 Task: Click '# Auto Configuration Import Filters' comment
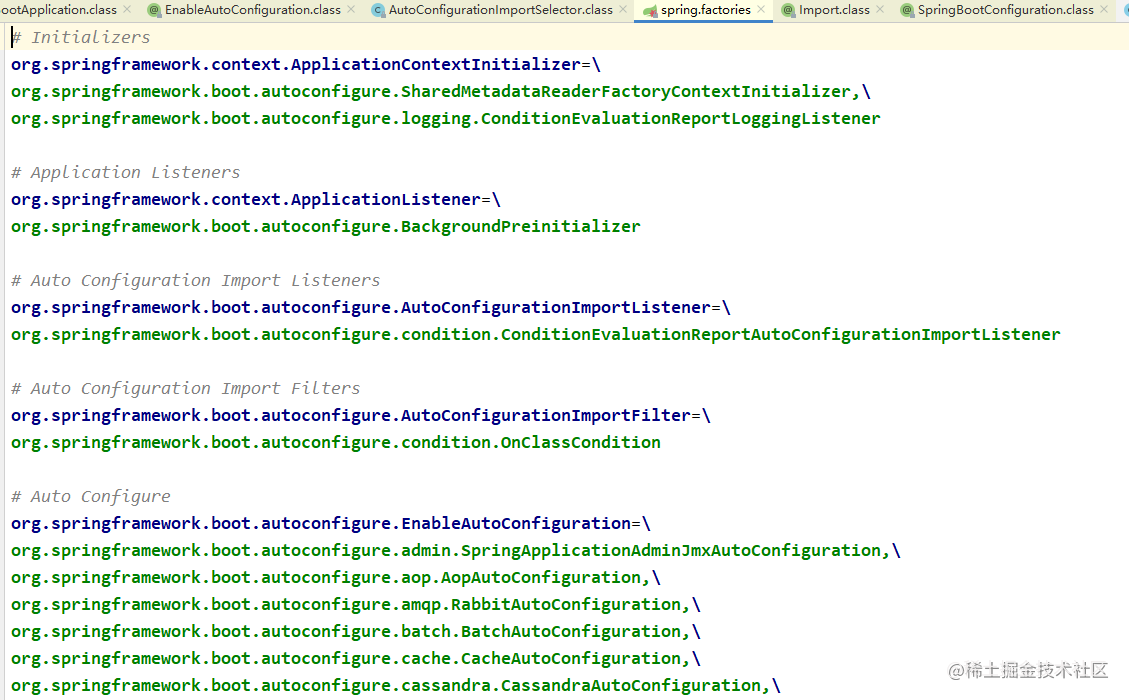click(x=185, y=389)
